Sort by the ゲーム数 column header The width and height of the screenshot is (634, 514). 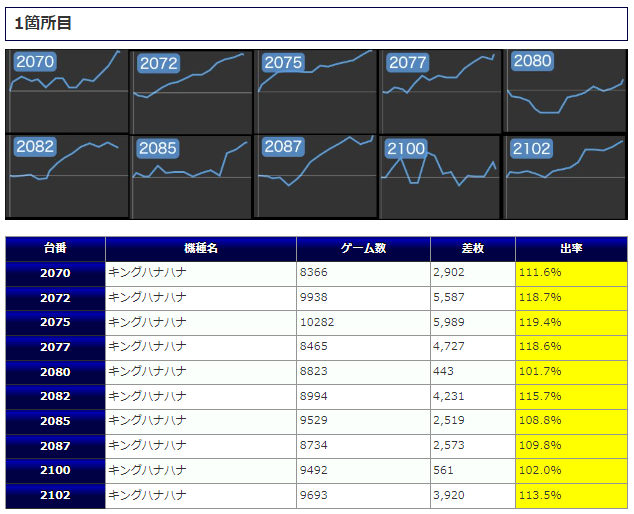point(363,249)
